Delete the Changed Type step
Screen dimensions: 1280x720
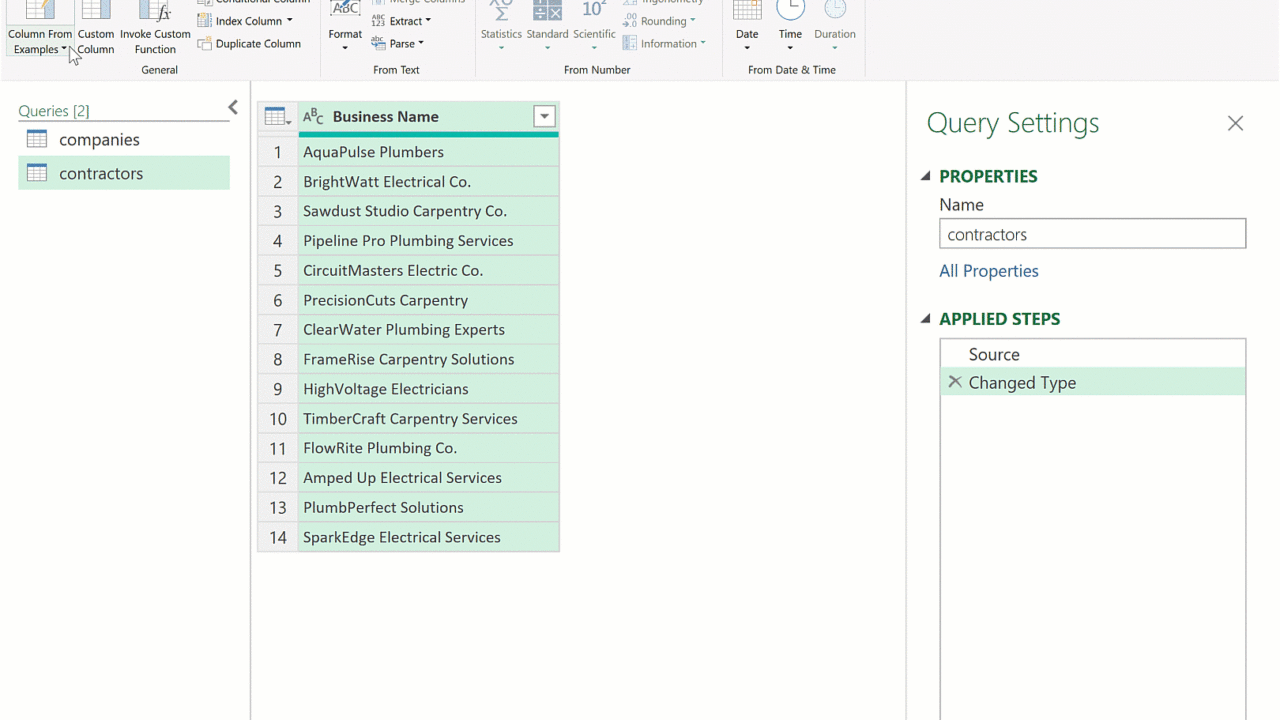(954, 382)
